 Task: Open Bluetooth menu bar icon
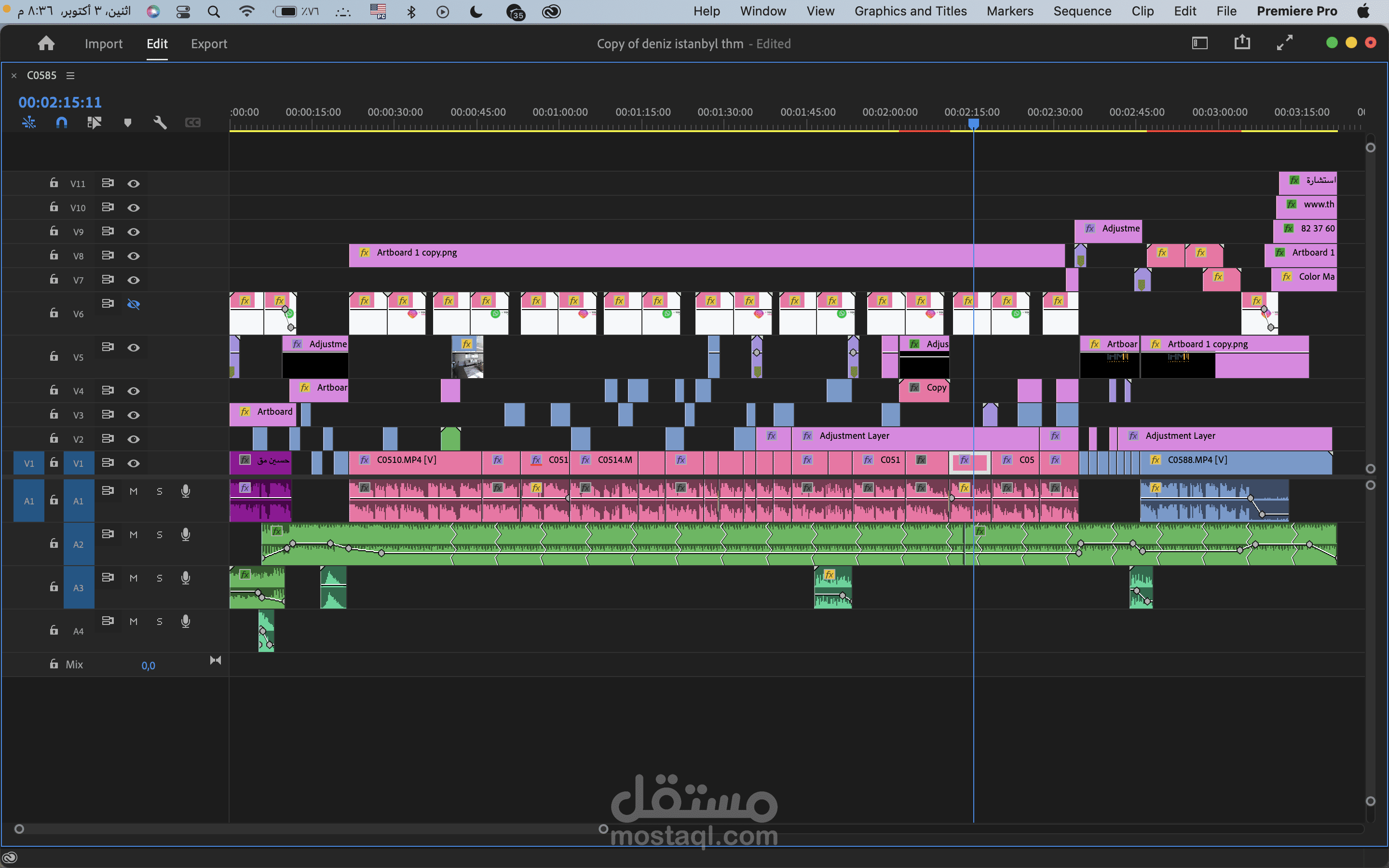[411, 12]
